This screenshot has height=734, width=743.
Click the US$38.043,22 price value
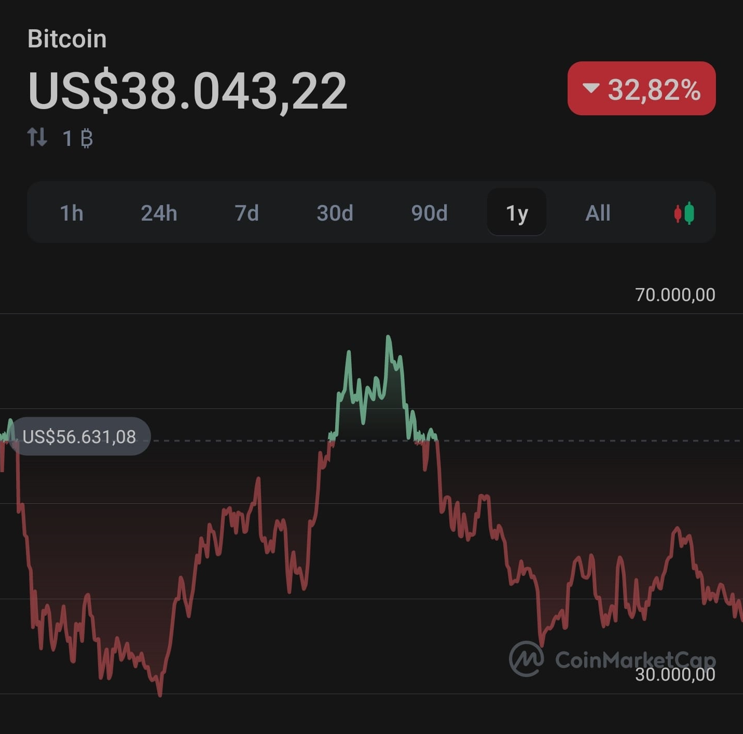click(188, 91)
